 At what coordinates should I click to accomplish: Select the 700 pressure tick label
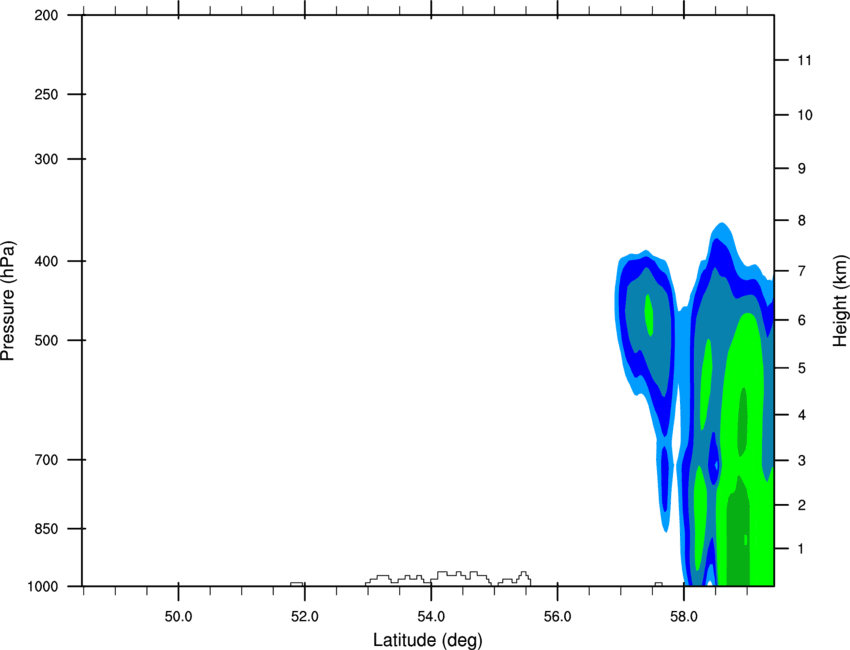[46, 460]
